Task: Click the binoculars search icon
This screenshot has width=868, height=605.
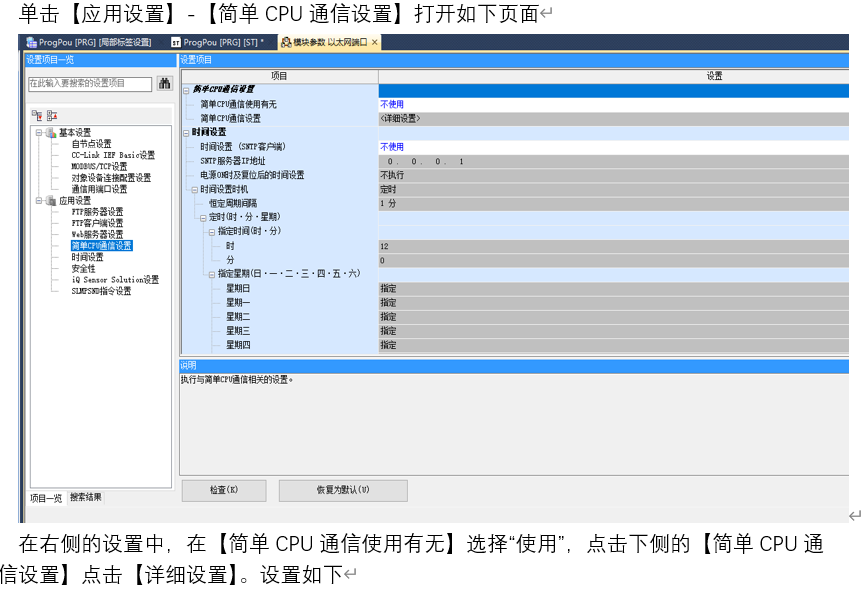Action: click(165, 84)
